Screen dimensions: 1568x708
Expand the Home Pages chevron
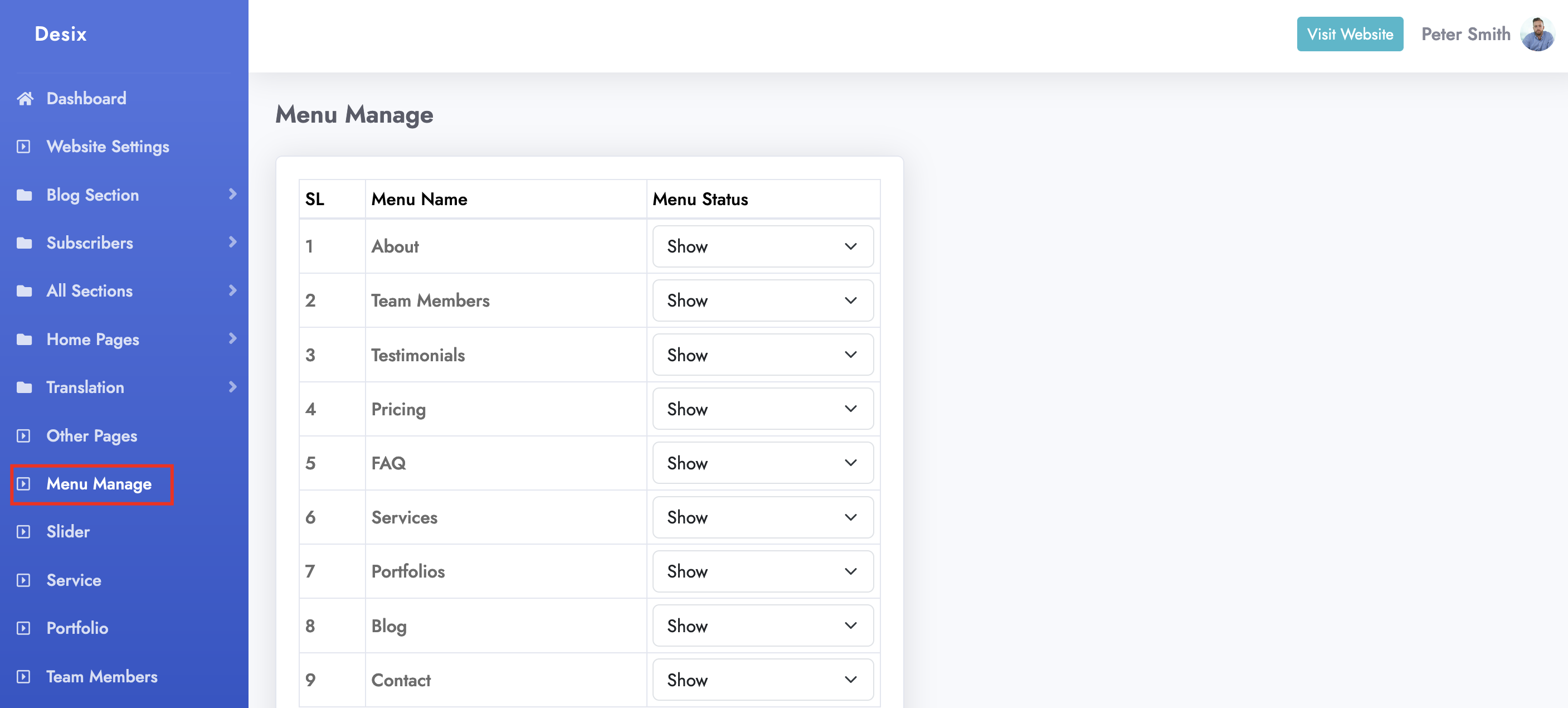(232, 338)
